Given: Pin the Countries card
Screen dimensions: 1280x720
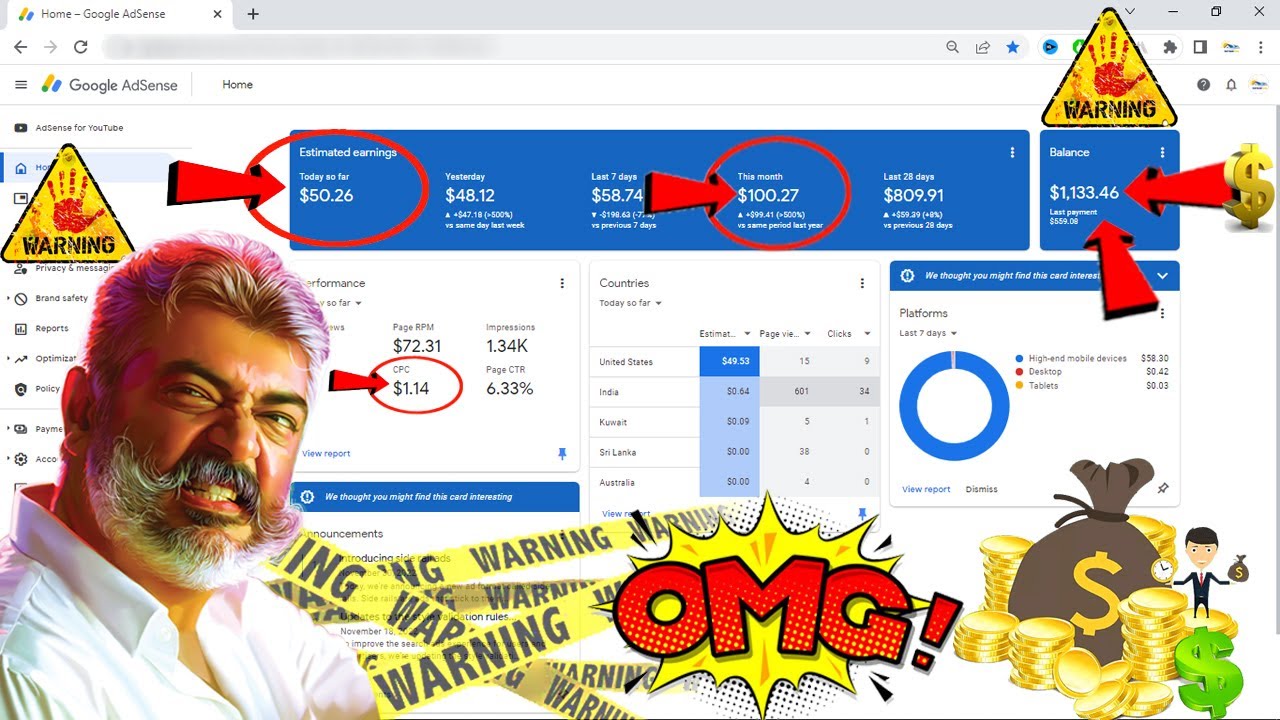Looking at the screenshot, I should point(862,514).
